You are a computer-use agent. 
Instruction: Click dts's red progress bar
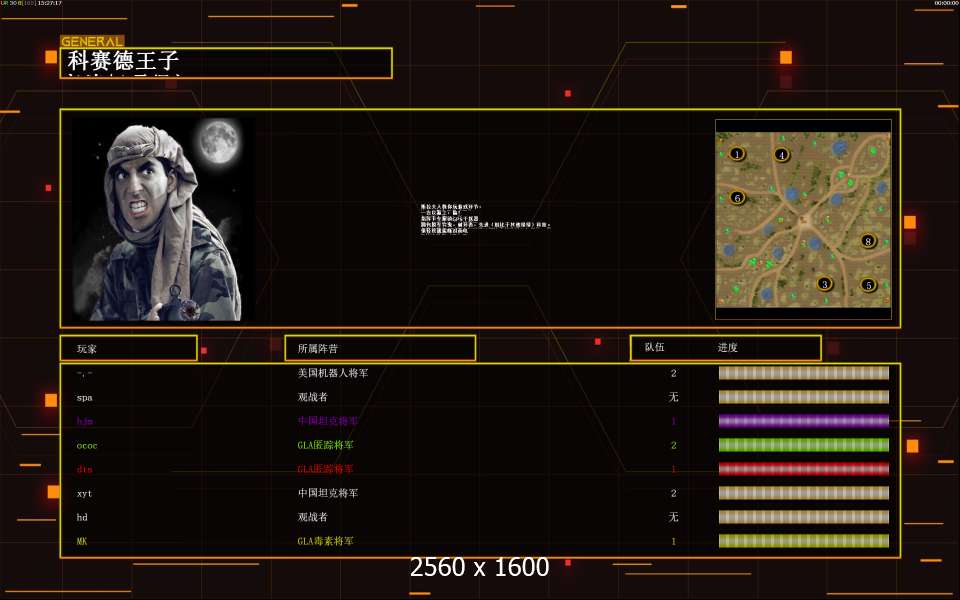tap(804, 469)
